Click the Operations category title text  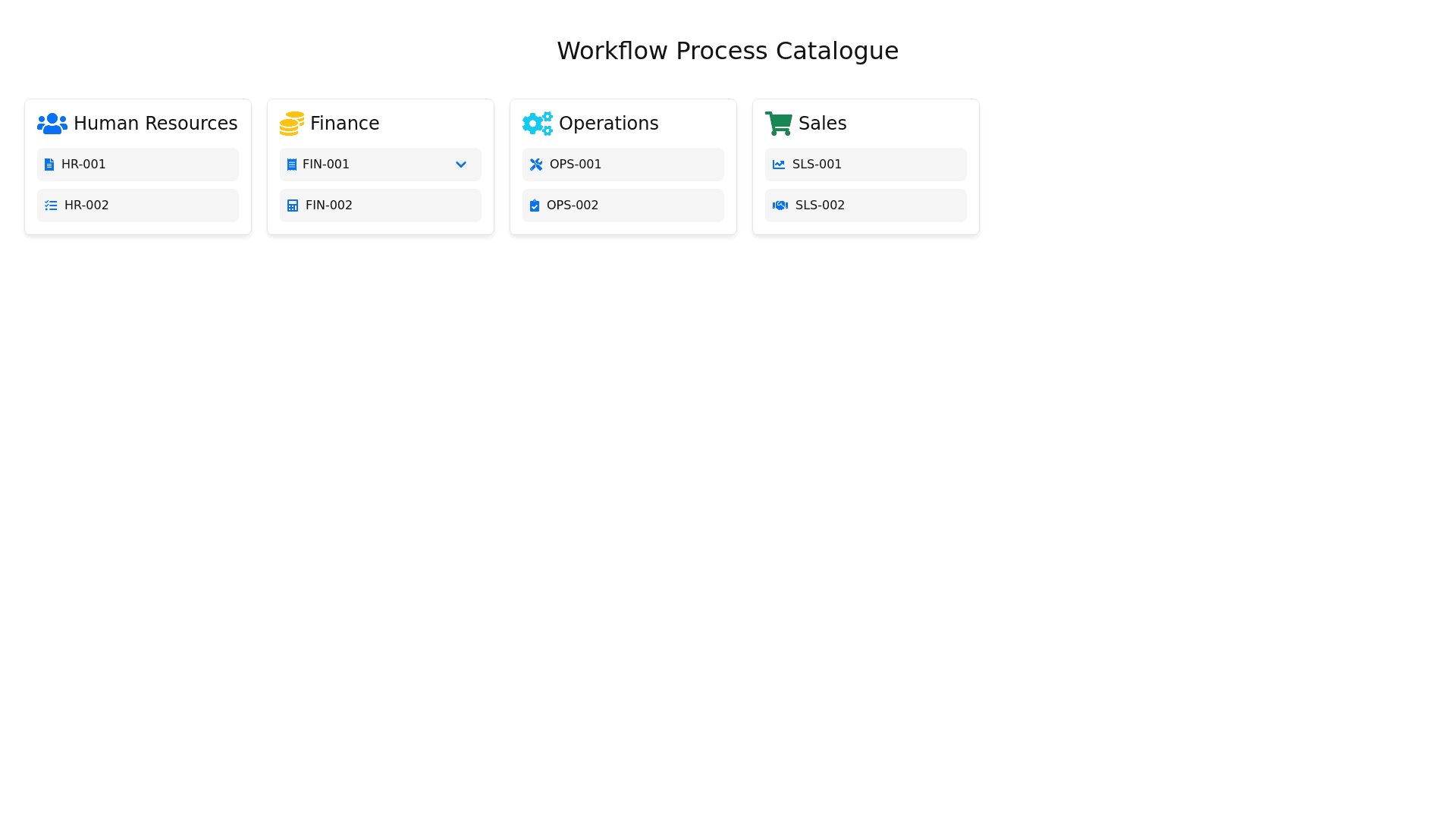pos(608,123)
